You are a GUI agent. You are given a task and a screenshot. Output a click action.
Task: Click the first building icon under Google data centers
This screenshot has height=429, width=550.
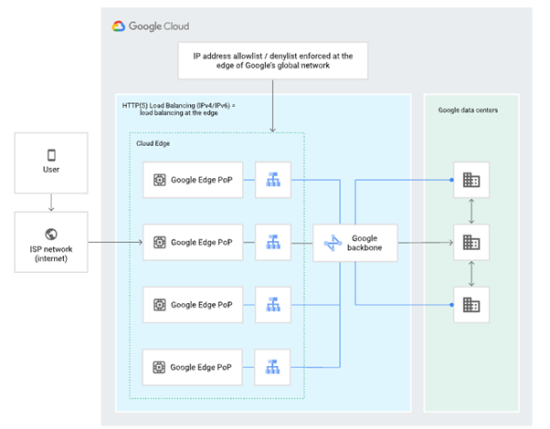tap(471, 180)
